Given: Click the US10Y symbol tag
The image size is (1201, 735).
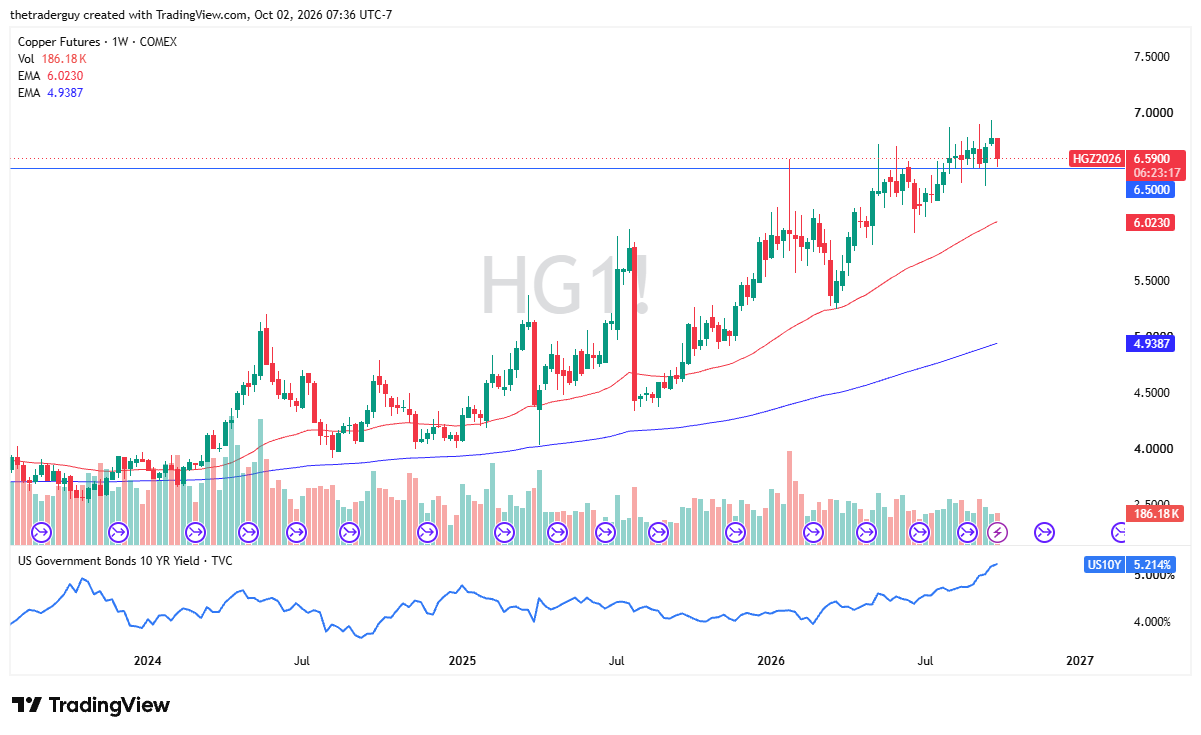Looking at the screenshot, I should pos(1105,564).
